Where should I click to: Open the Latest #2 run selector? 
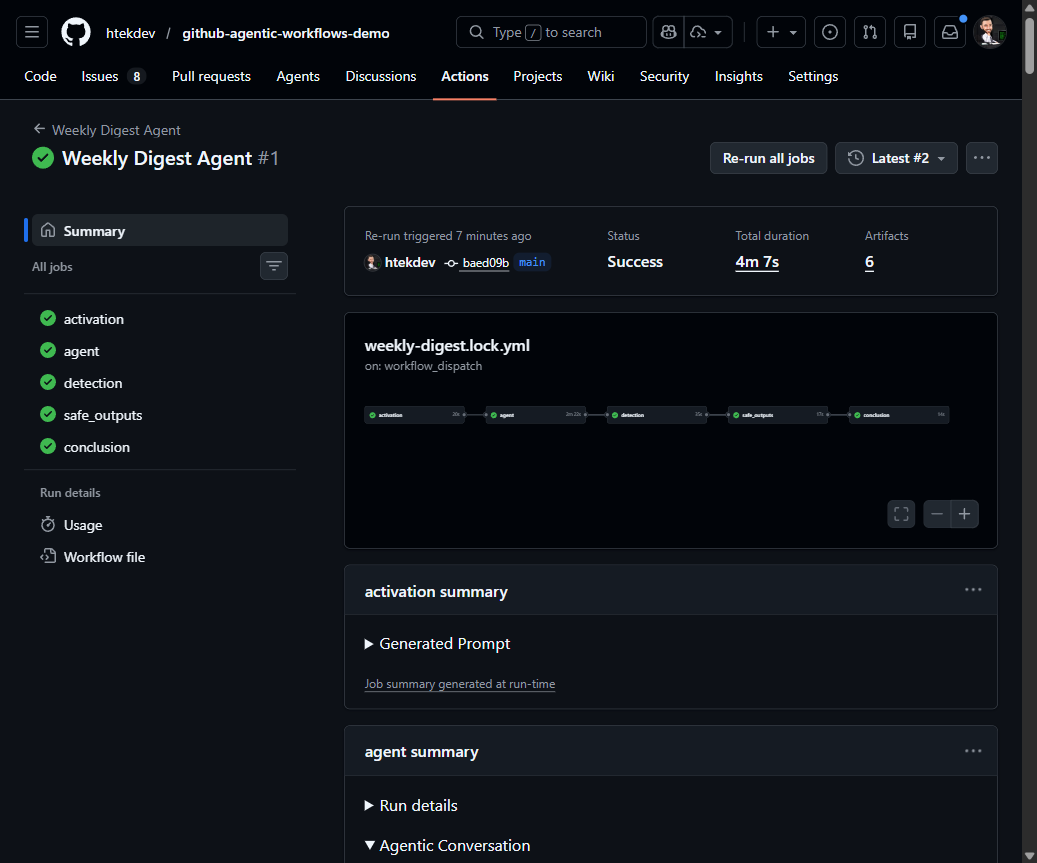tap(896, 157)
